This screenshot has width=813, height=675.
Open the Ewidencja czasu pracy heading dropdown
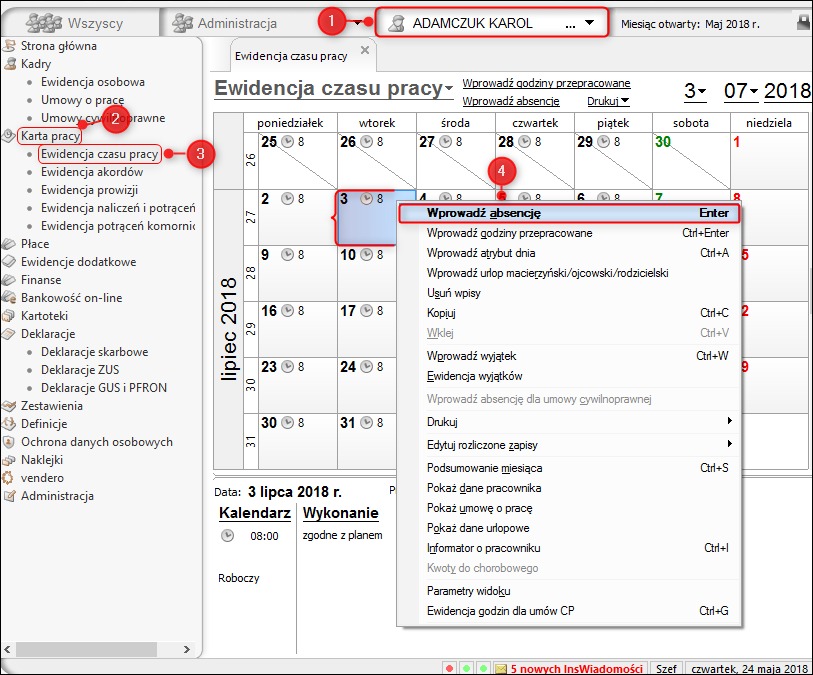[x=449, y=88]
